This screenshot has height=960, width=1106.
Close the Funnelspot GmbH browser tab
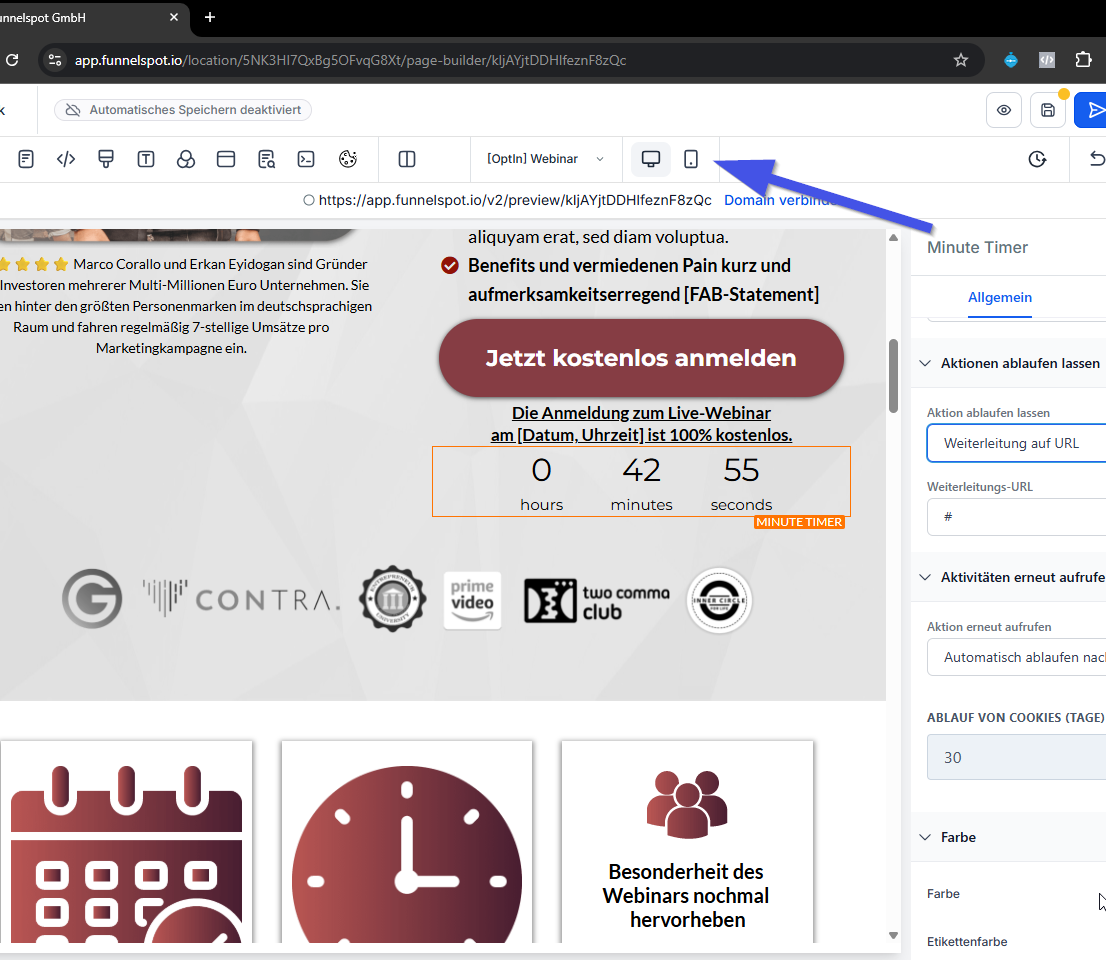174,17
